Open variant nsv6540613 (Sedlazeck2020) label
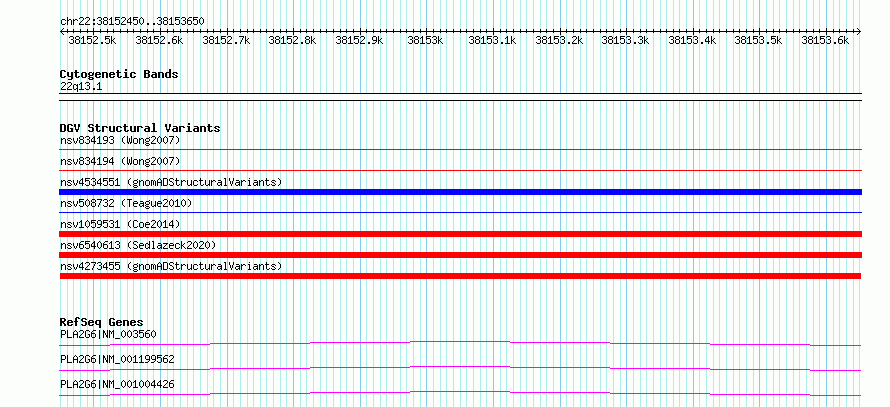The image size is (890, 407). [138, 245]
